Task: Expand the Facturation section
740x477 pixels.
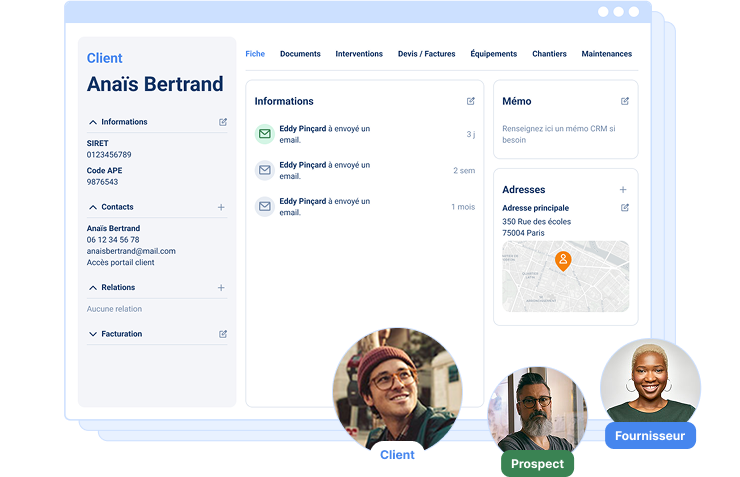Action: click(93, 334)
